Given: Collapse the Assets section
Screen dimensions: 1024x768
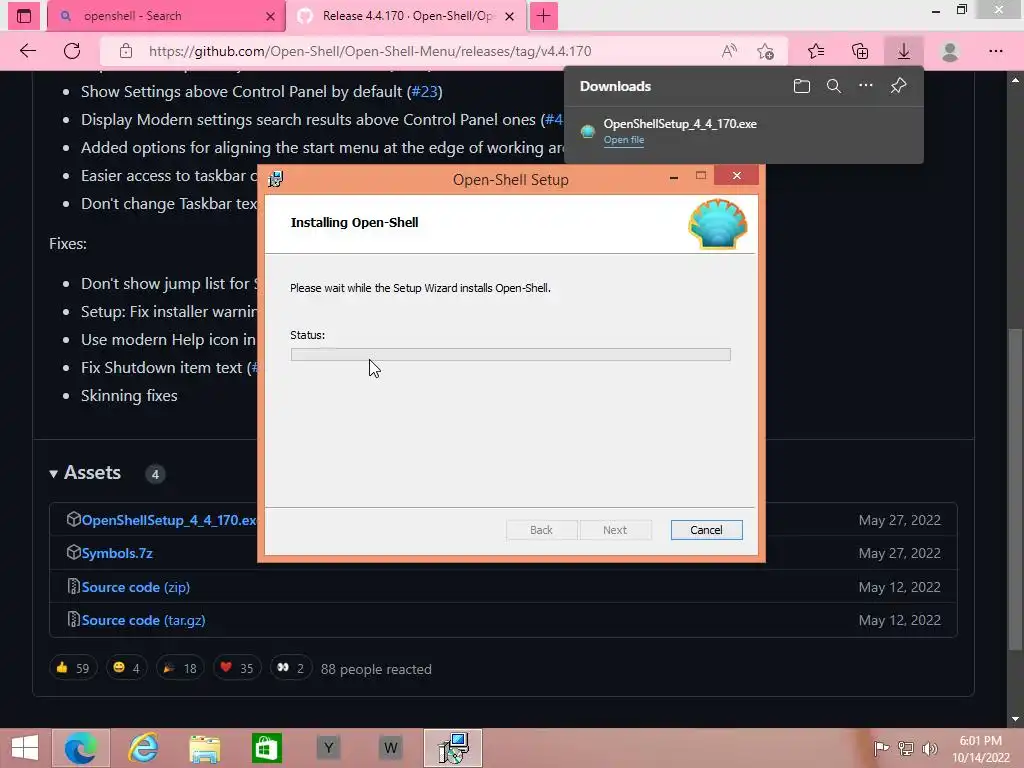Looking at the screenshot, I should (x=85, y=473).
